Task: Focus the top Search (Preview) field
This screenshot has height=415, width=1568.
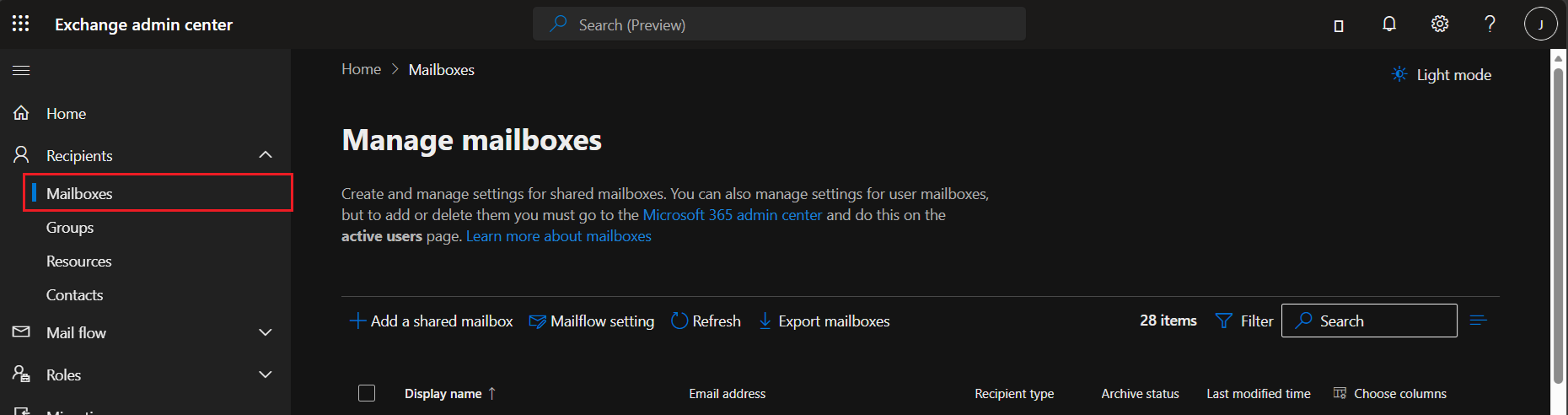Action: pos(779,24)
